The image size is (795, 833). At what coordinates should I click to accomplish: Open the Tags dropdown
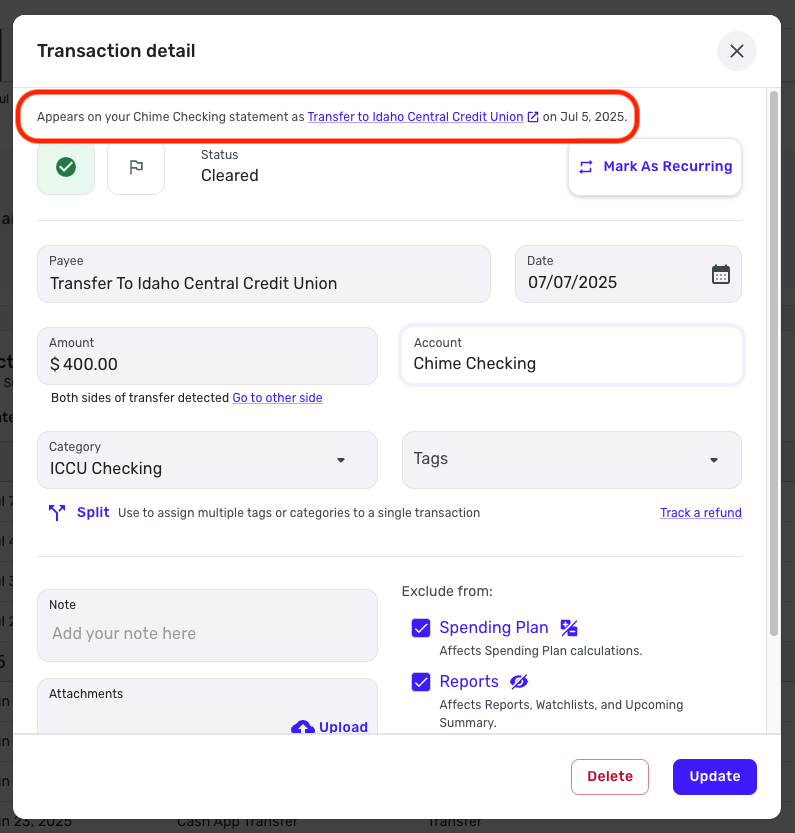[572, 460]
